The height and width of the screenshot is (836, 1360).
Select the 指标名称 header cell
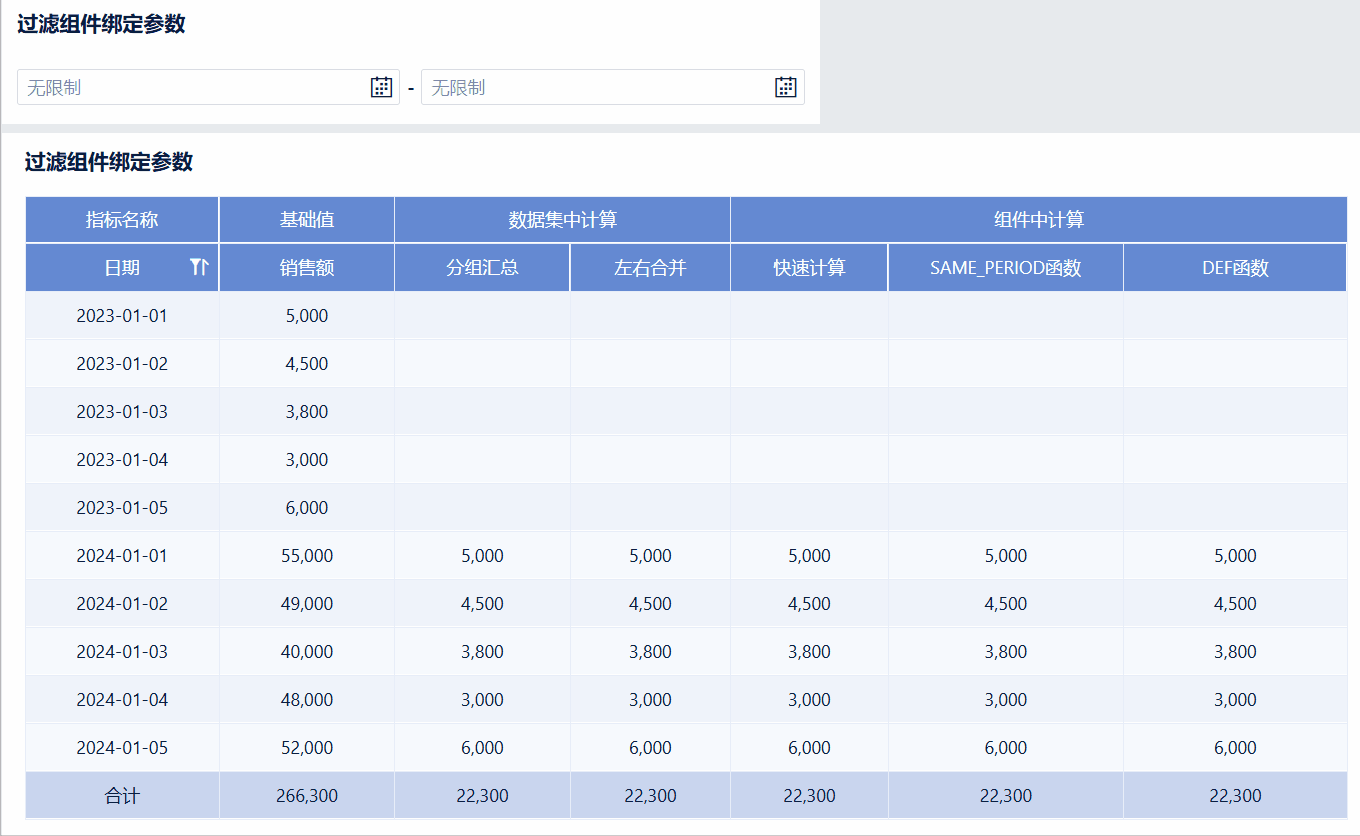pos(122,220)
